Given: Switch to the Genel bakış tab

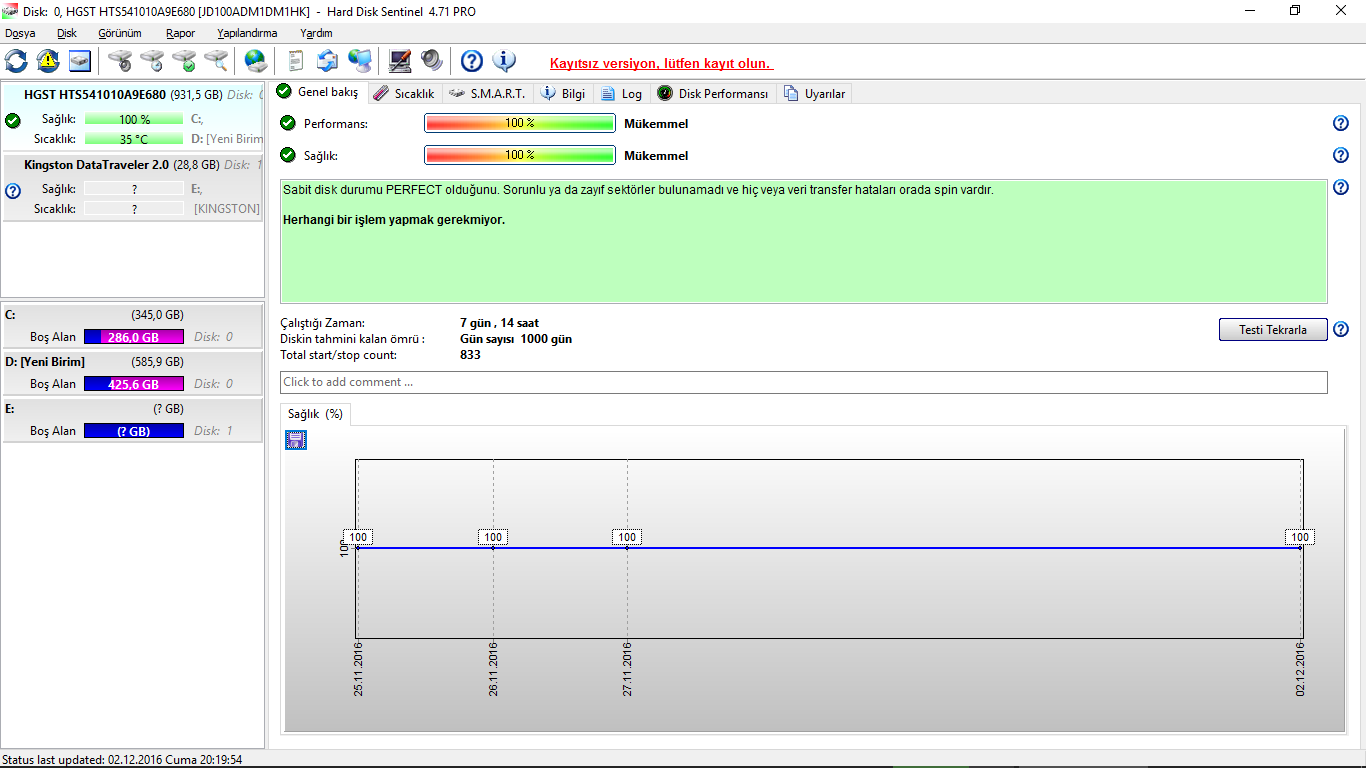Looking at the screenshot, I should 317,92.
